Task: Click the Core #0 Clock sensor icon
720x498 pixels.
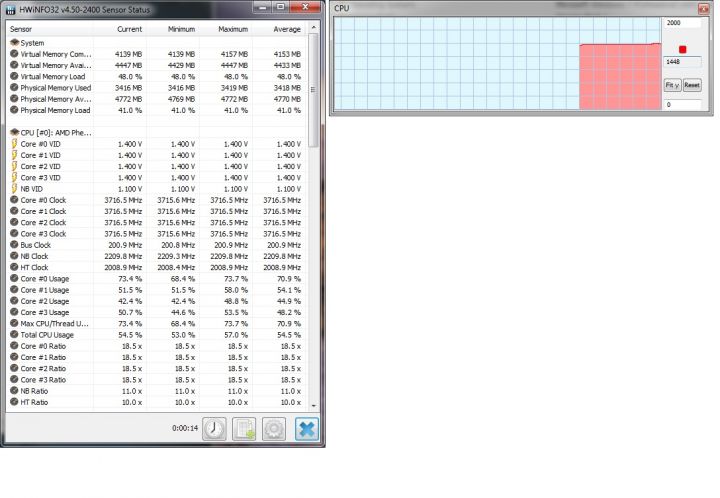Action: click(x=14, y=200)
